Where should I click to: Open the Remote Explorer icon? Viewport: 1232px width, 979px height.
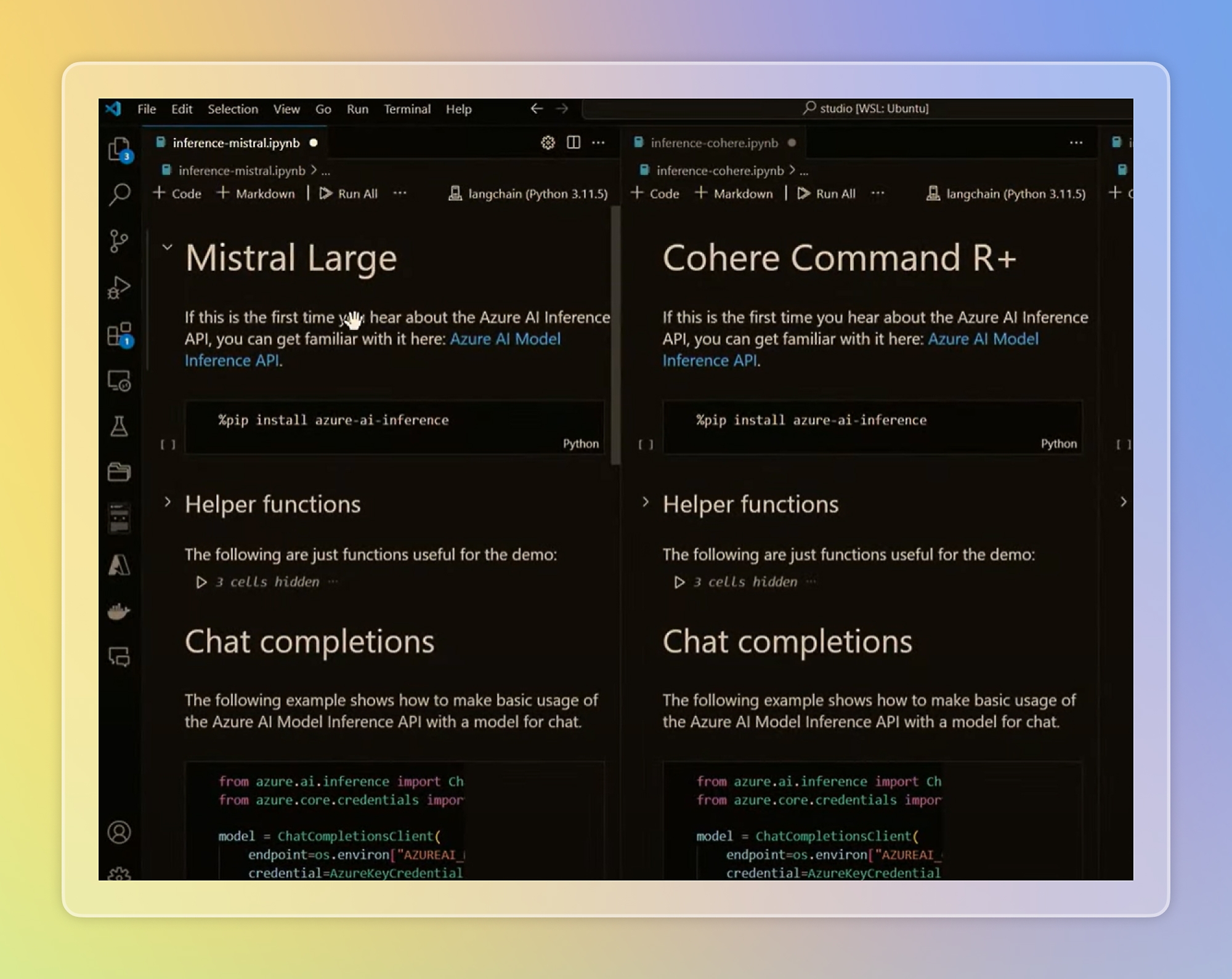120,381
